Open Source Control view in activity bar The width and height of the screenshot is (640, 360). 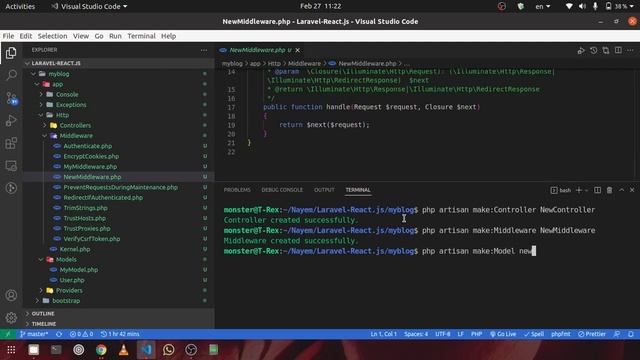(x=11, y=98)
